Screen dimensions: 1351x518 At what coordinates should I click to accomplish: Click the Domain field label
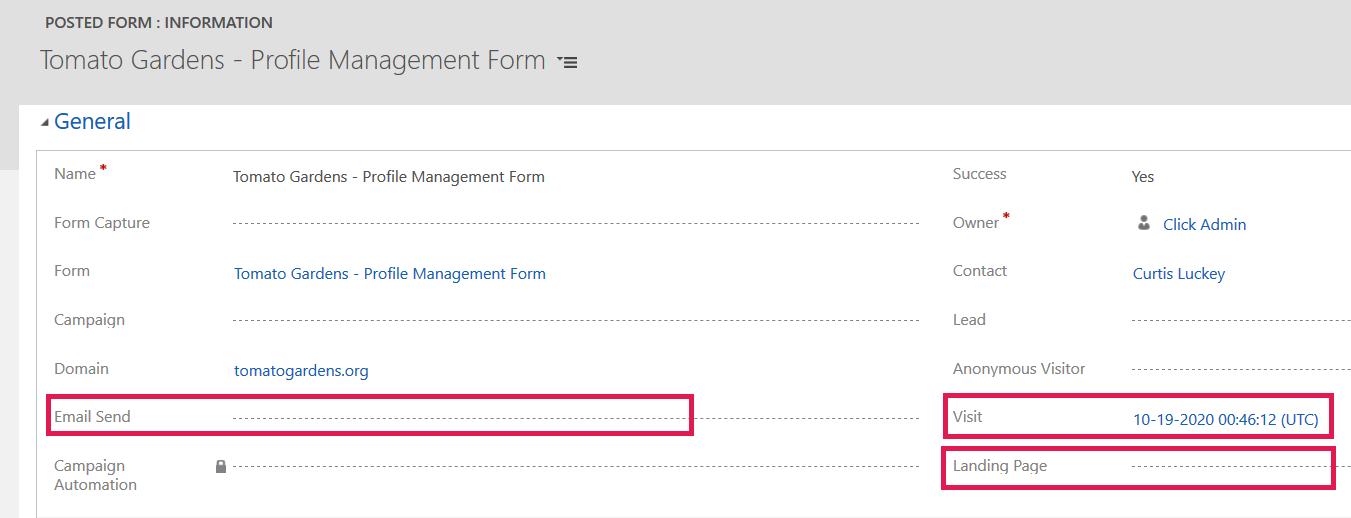81,369
